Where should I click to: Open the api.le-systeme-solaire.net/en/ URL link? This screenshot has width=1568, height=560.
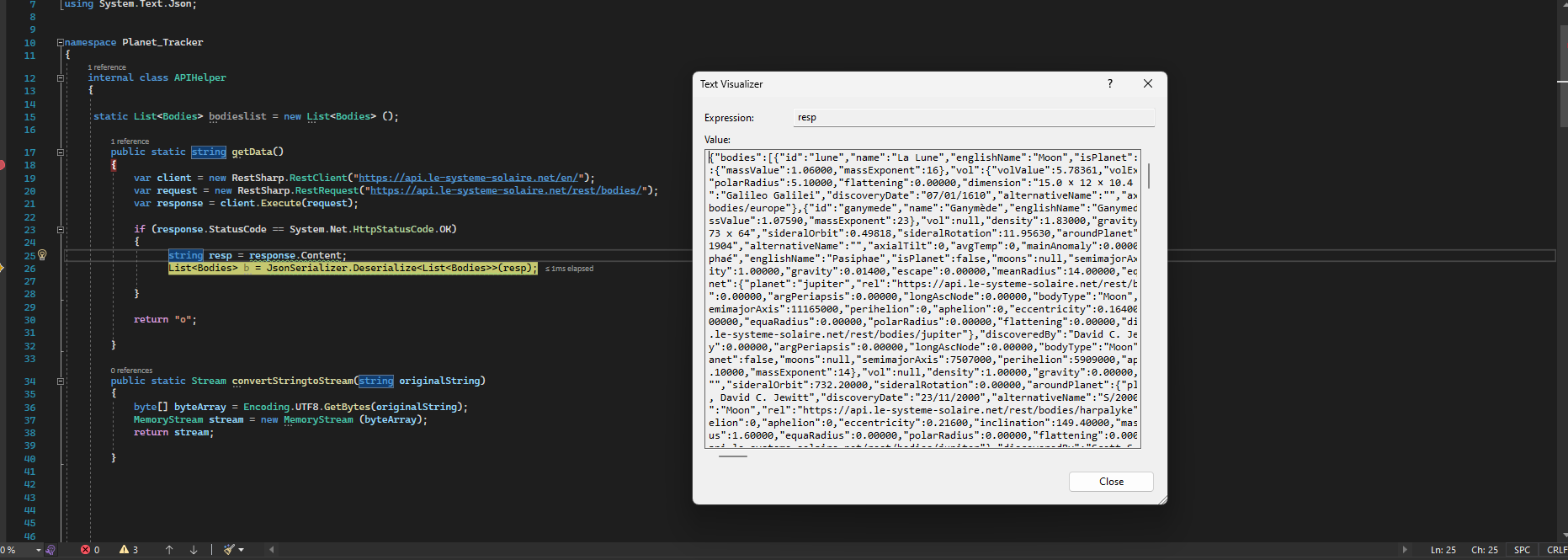pos(469,178)
